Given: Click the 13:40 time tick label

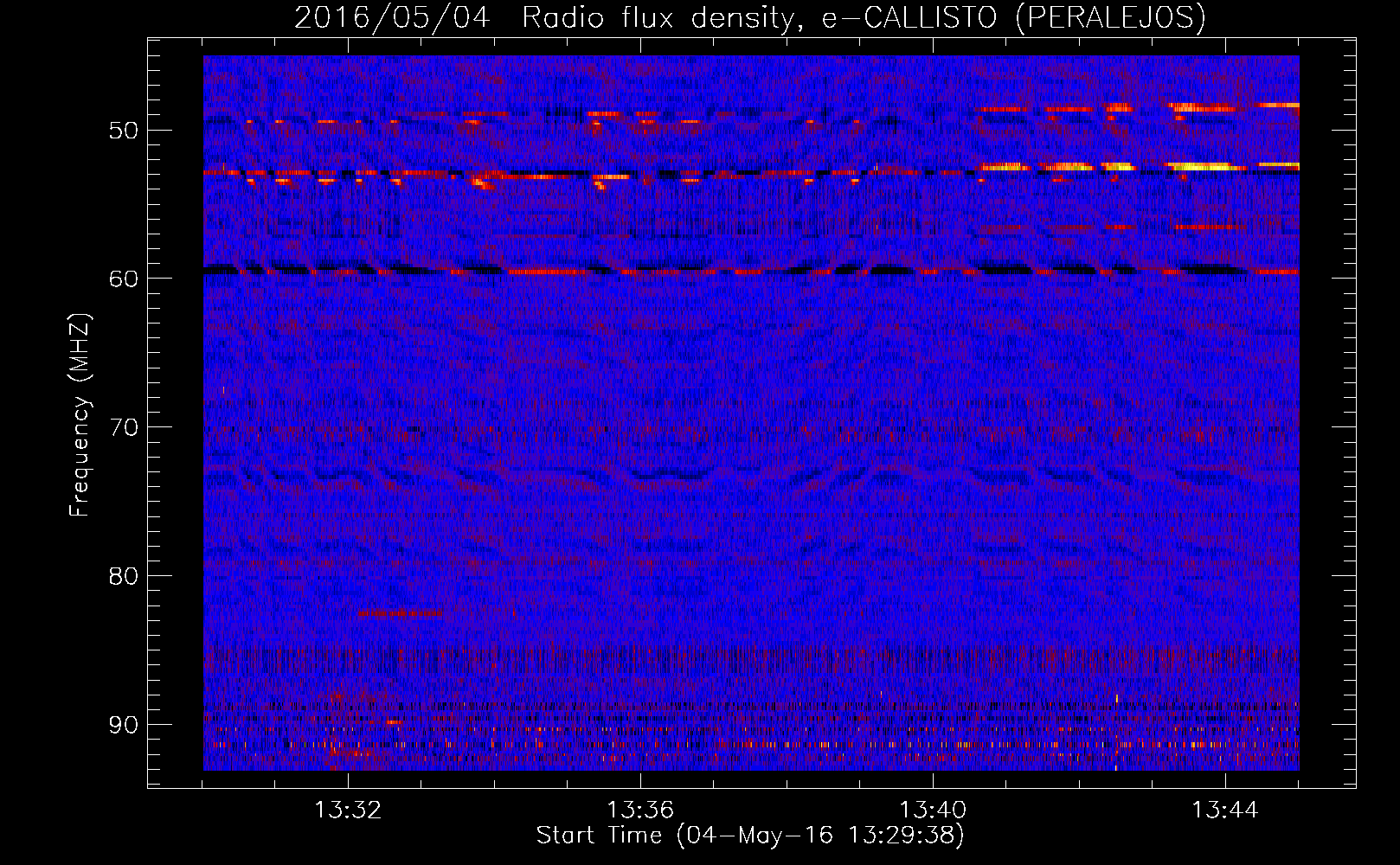Looking at the screenshot, I should 933,811.
